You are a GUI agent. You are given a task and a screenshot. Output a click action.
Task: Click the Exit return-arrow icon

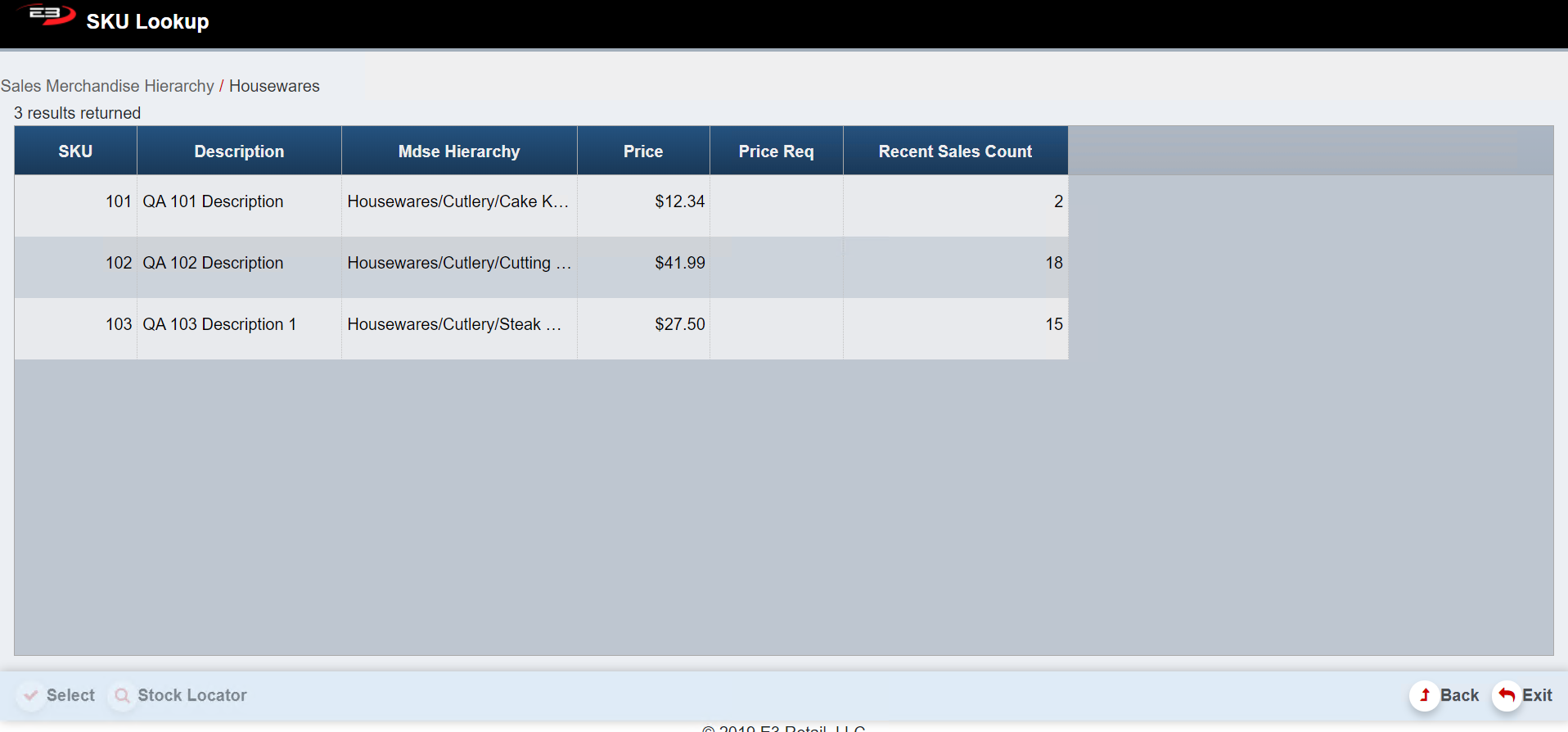pos(1507,695)
